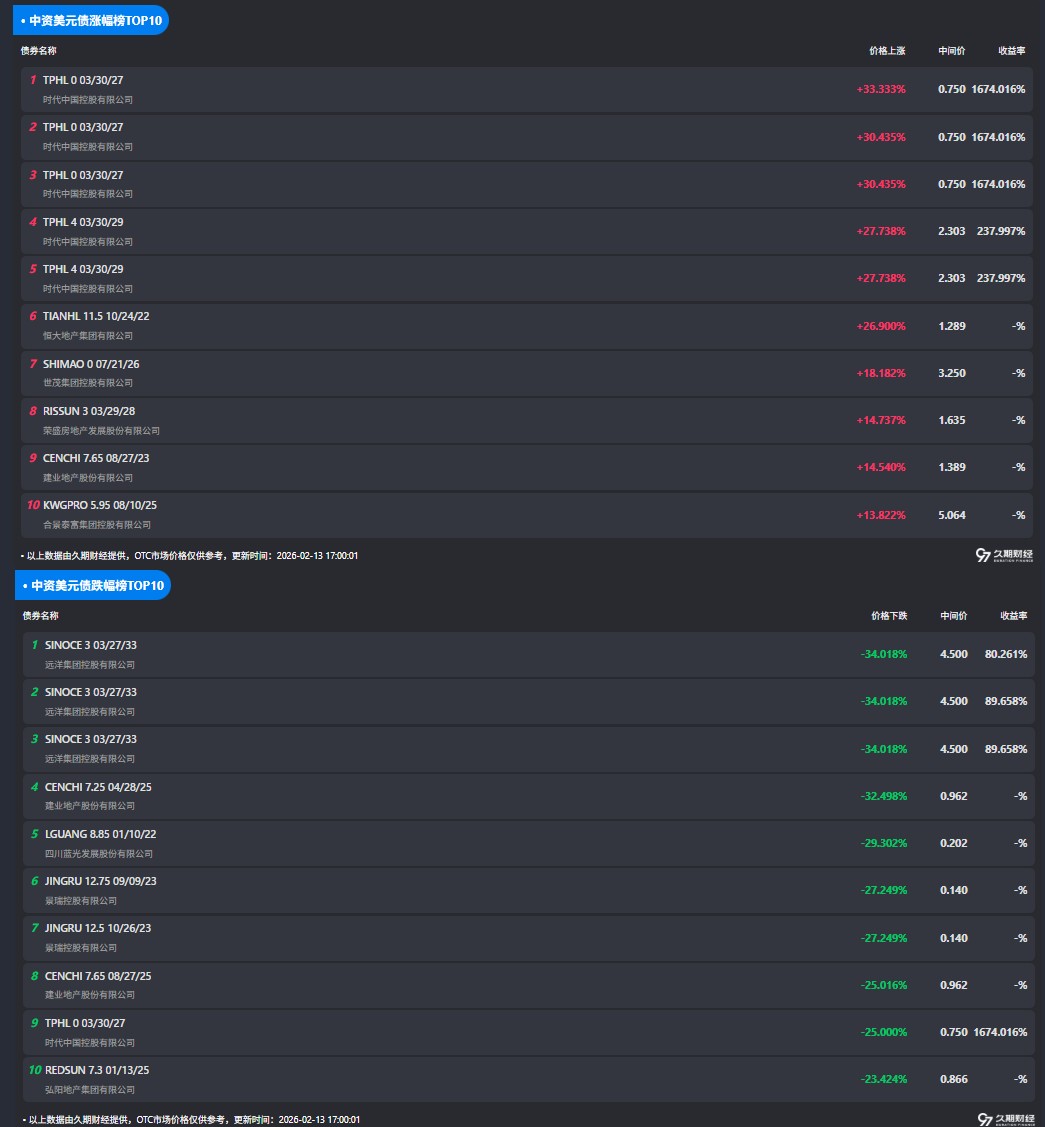The width and height of the screenshot is (1045, 1127).
Task: Sort by 价格上涨 column header
Action: point(886,51)
